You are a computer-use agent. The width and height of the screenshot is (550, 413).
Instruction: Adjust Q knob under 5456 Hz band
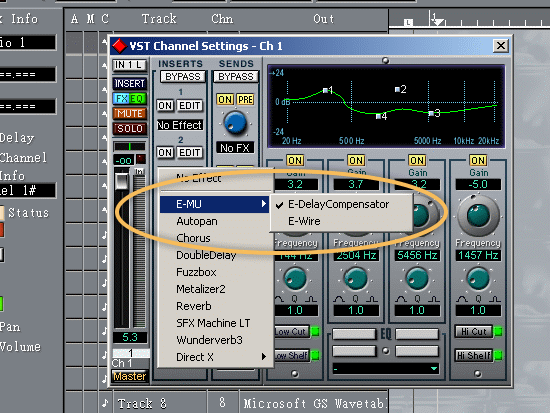(417, 279)
